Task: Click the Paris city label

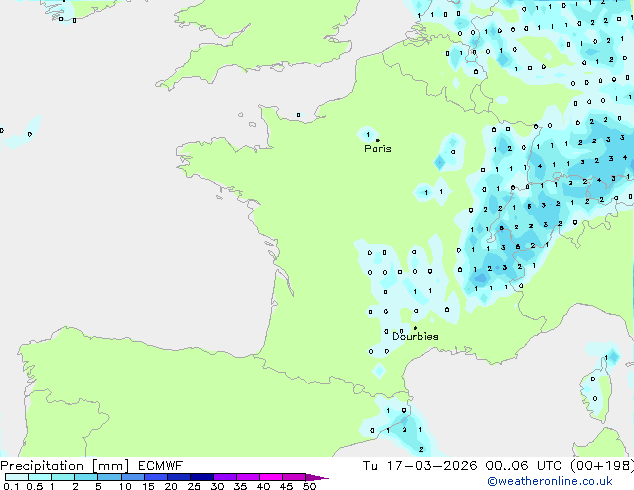Action: [378, 149]
